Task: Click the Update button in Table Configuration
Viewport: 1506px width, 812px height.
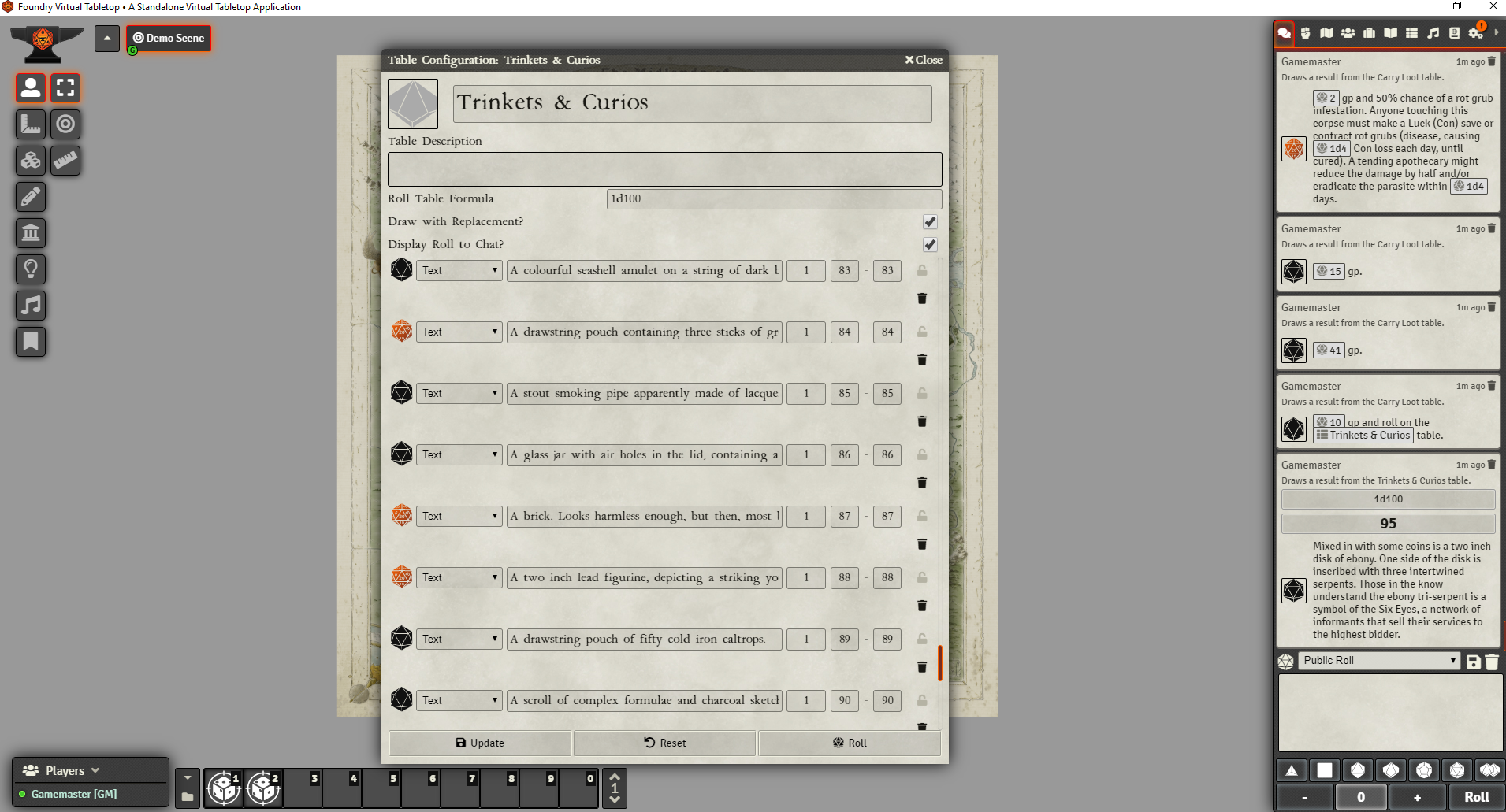Action: [x=479, y=743]
